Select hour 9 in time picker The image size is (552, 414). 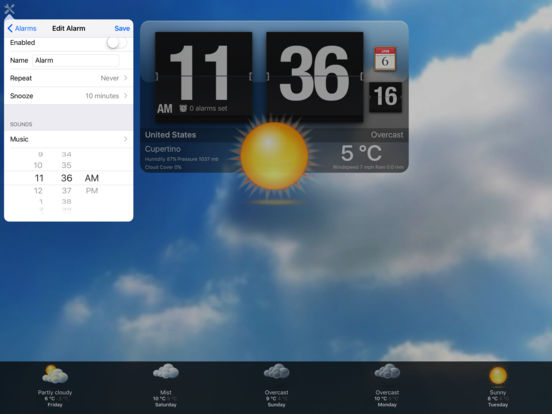40,154
